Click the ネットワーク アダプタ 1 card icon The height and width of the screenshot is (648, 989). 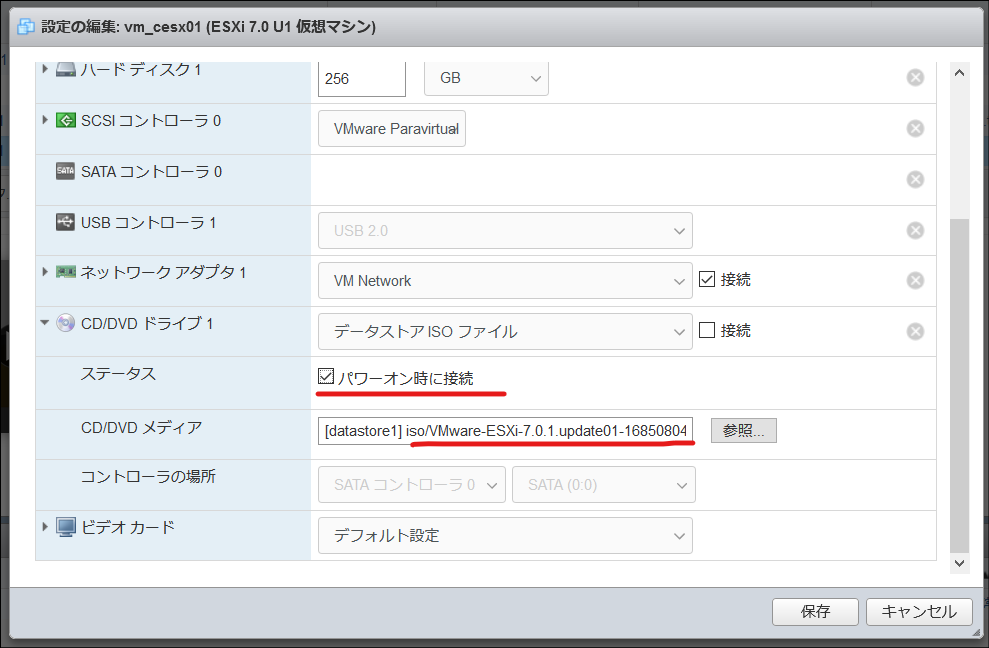[66, 272]
